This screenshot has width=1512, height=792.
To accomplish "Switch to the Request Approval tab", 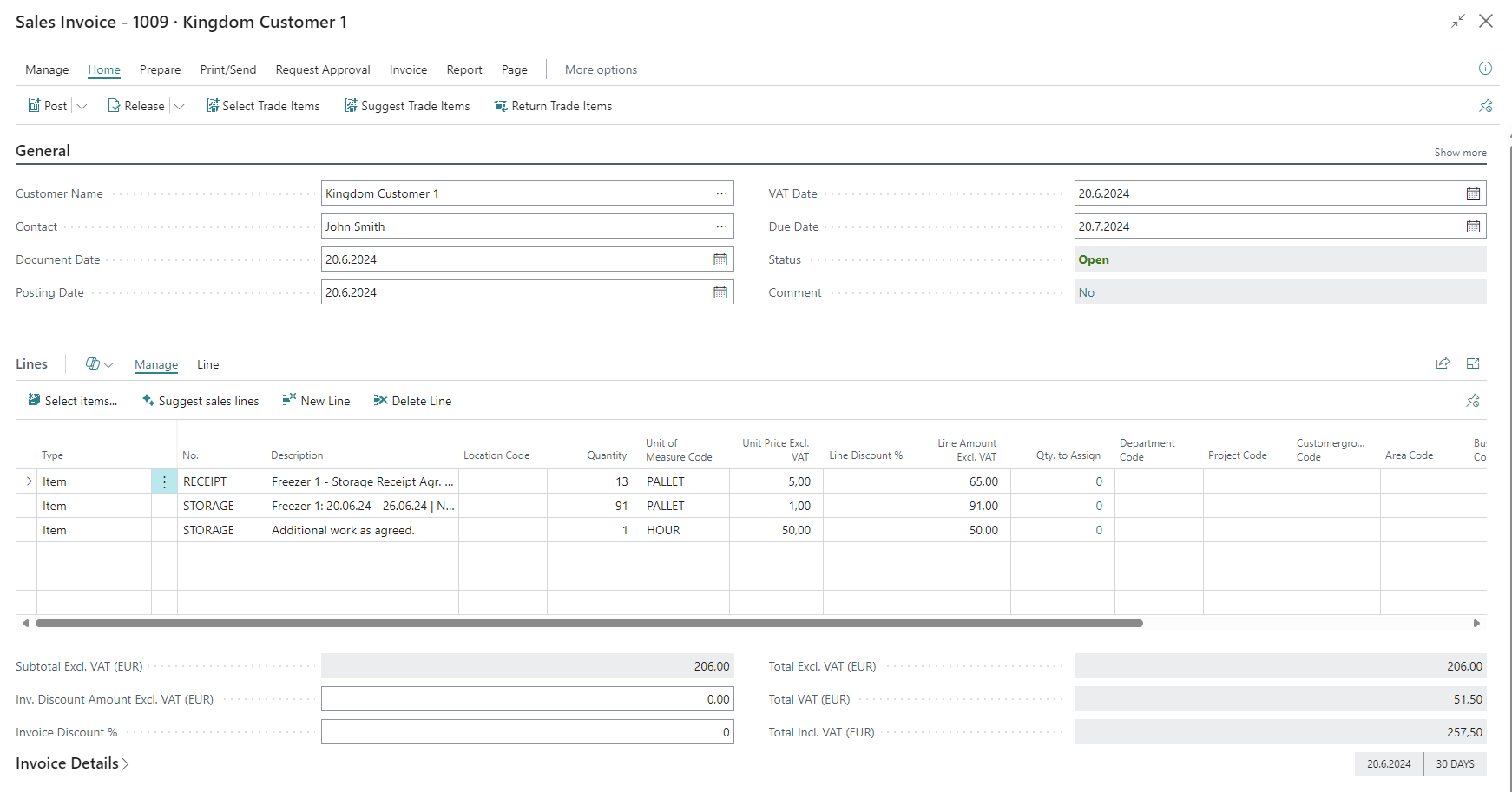I will point(322,69).
